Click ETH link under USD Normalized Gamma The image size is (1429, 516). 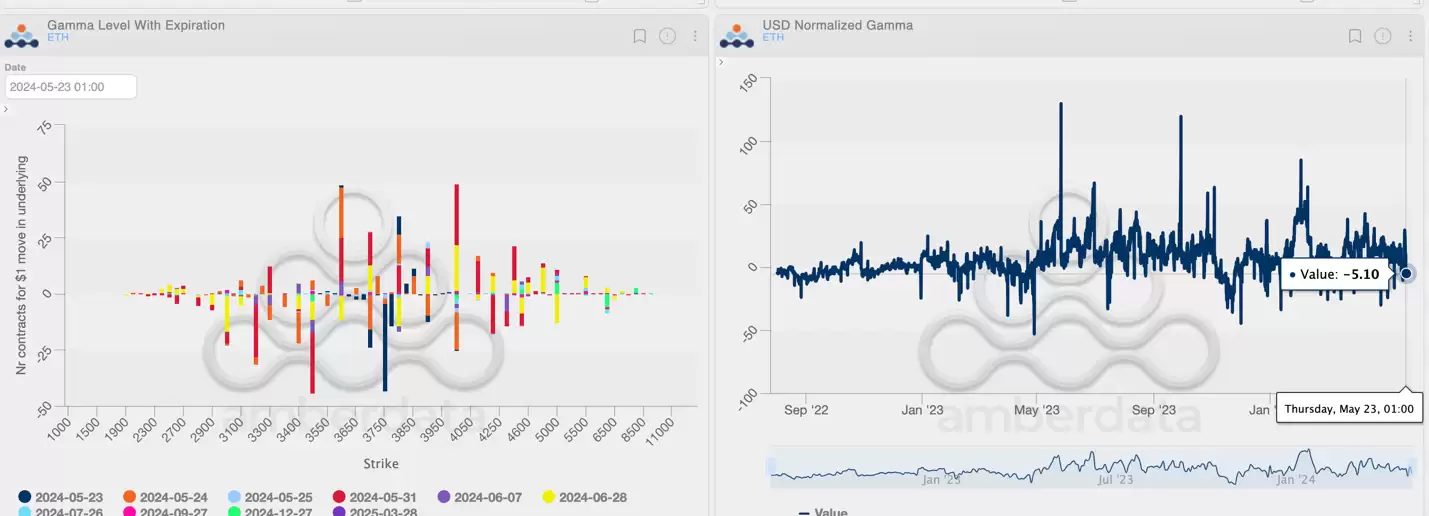(x=772, y=37)
